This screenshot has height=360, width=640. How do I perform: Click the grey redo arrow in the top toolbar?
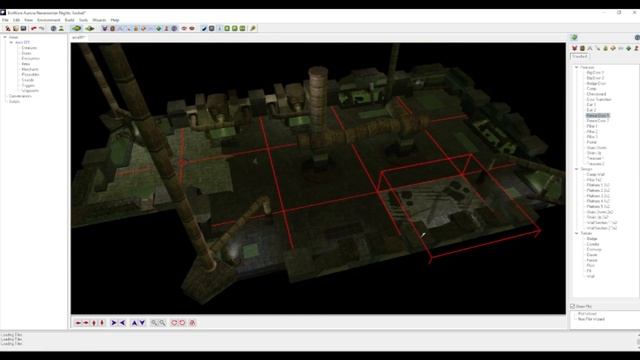[42, 29]
